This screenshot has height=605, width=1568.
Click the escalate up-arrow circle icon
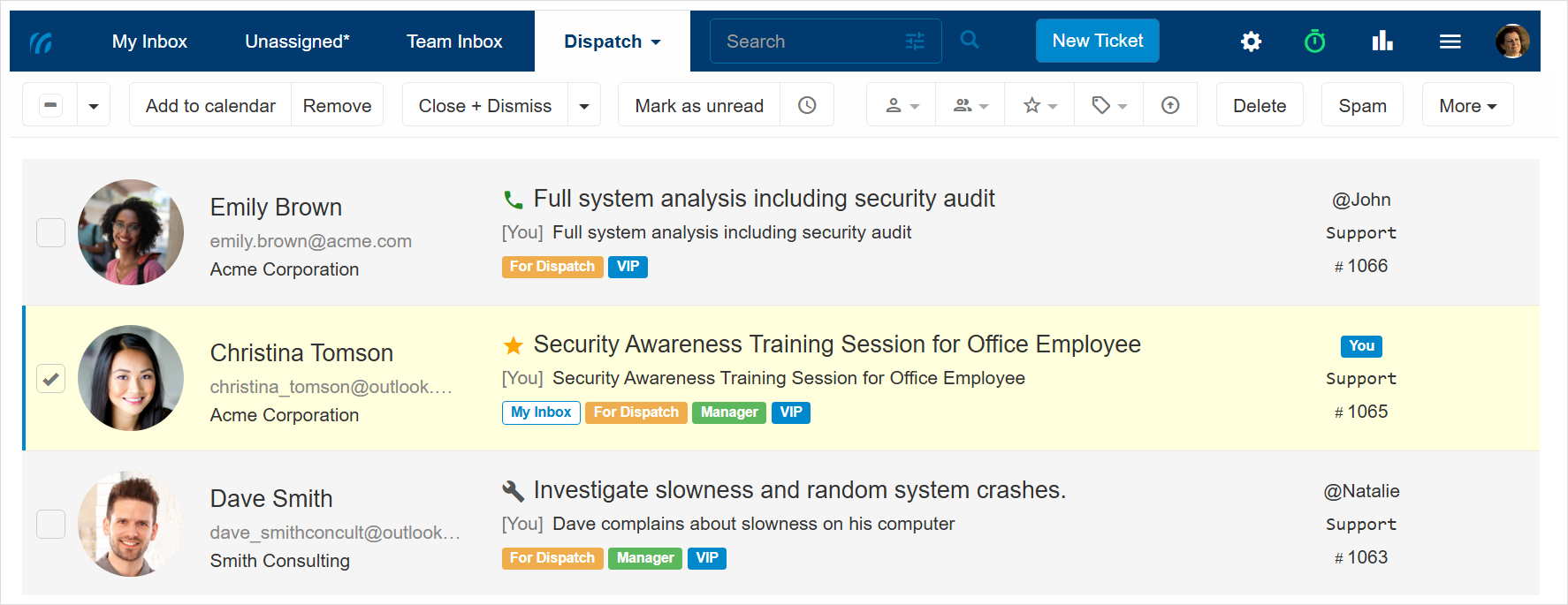pos(1170,105)
